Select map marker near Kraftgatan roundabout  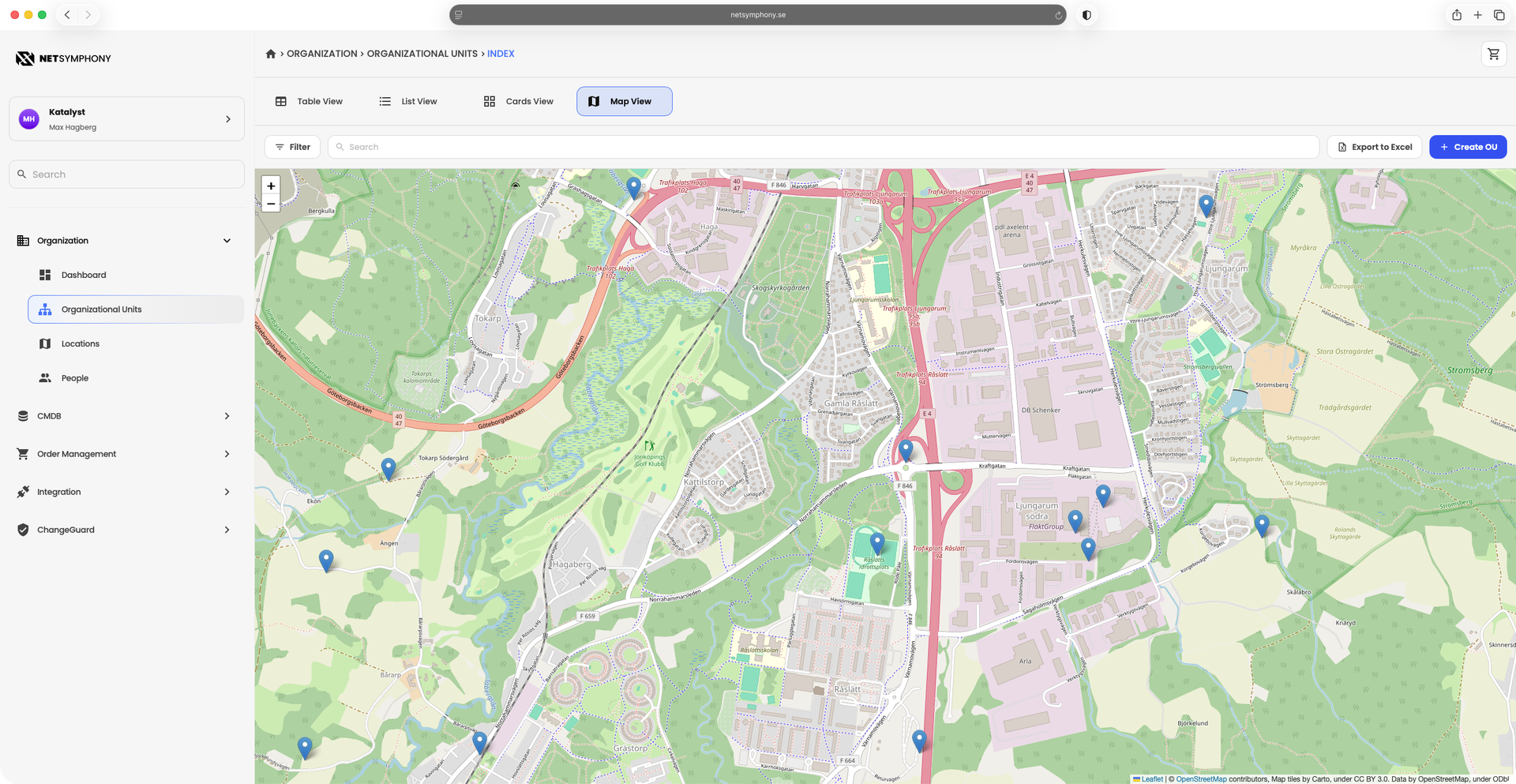906,450
